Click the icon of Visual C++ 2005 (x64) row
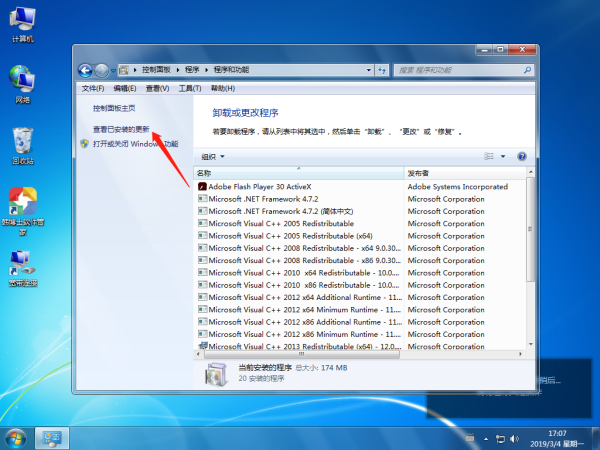The height and width of the screenshot is (450, 600). pos(202,235)
